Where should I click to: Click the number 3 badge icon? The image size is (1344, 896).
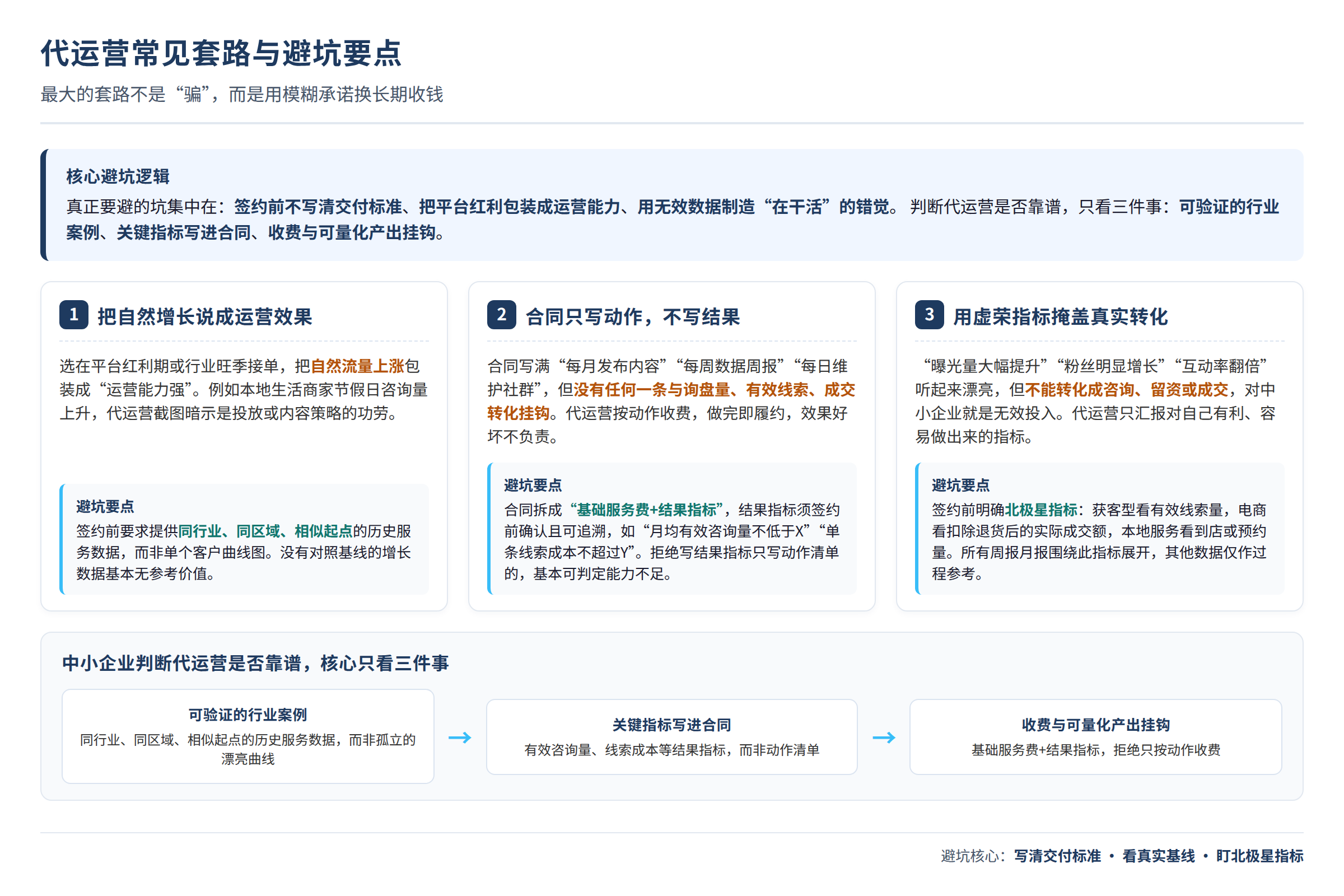[930, 315]
